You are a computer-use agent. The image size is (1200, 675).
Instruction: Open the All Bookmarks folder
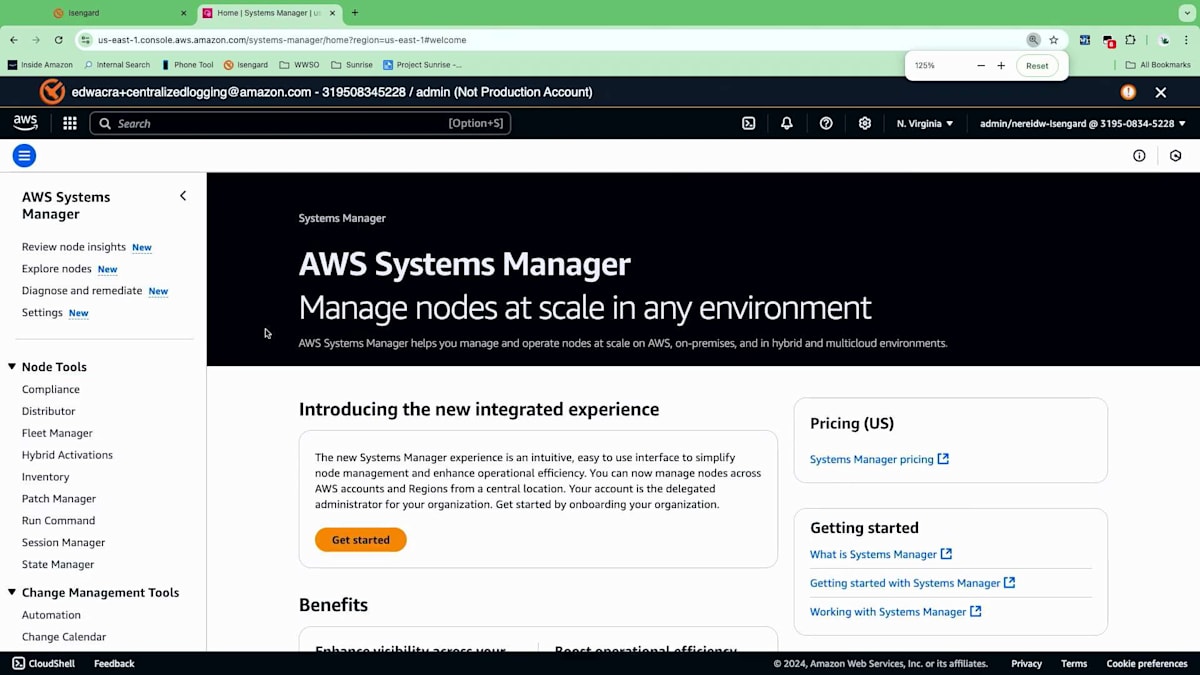click(x=1158, y=65)
